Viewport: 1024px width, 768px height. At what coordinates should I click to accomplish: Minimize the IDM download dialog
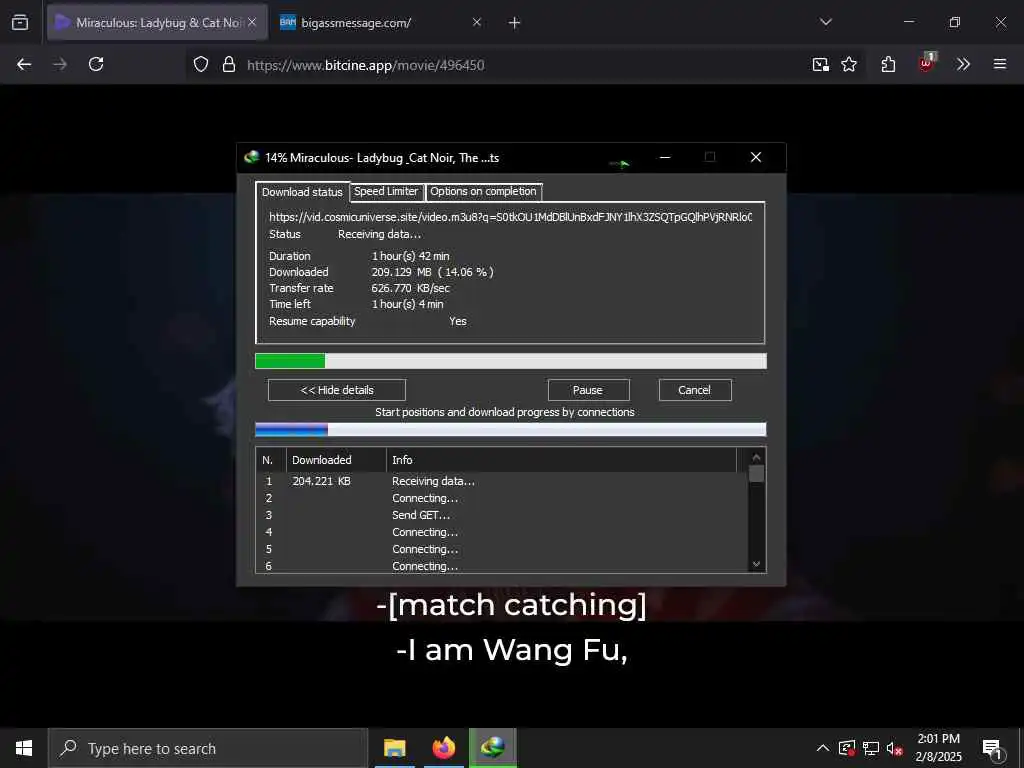tap(665, 157)
